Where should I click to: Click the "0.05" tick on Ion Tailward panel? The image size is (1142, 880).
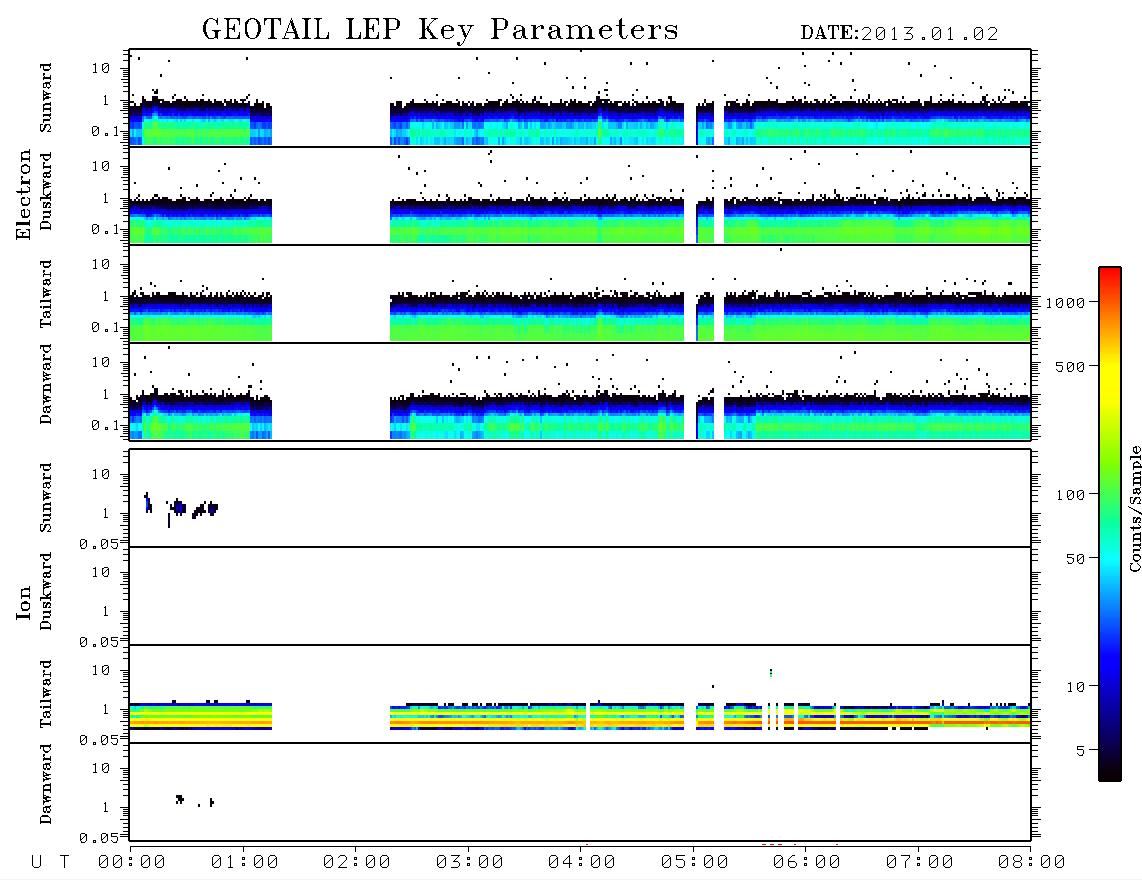(x=98, y=740)
